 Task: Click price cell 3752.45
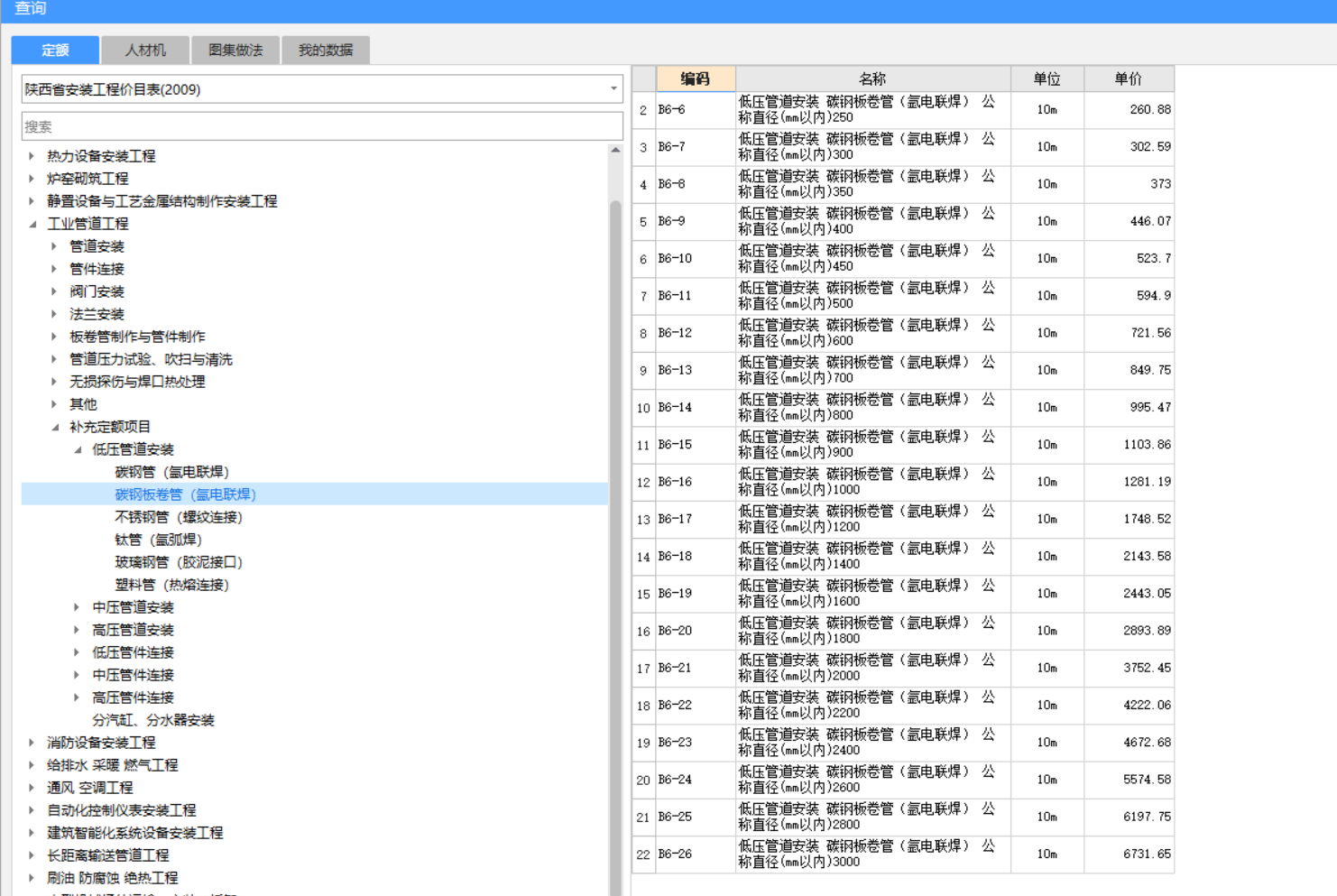[1129, 668]
